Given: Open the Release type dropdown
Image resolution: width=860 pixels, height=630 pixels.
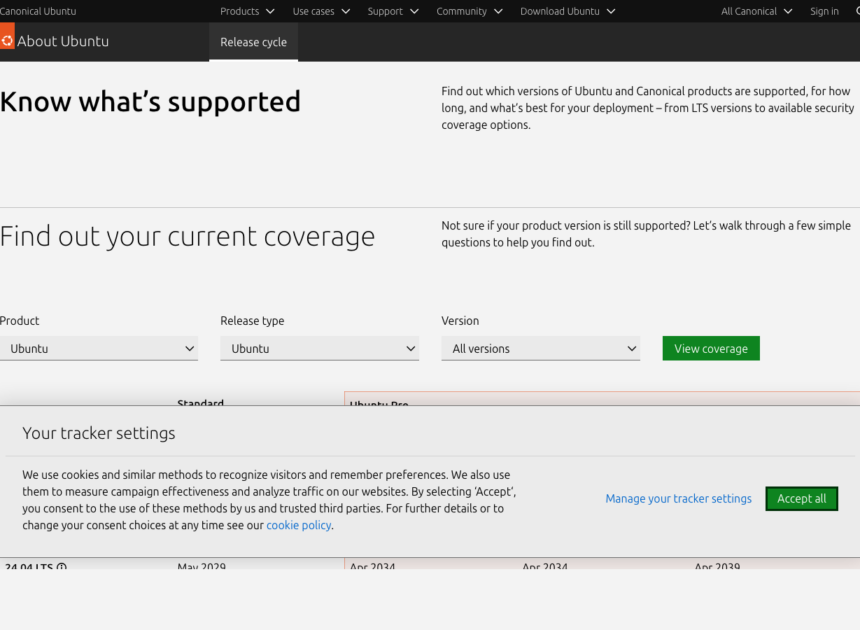Looking at the screenshot, I should coord(319,348).
